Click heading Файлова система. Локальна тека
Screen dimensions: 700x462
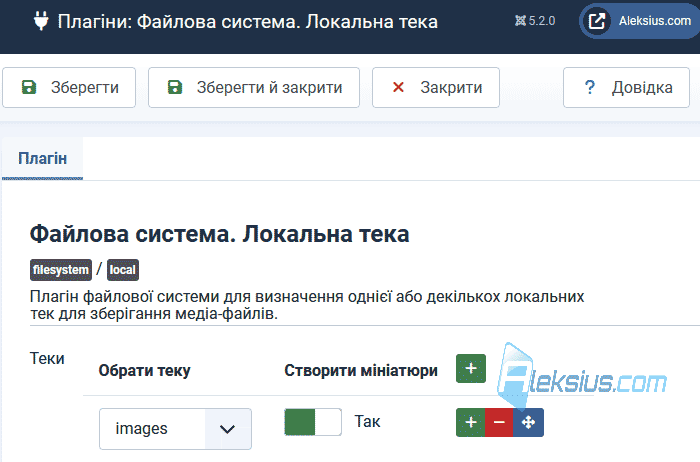click(x=219, y=234)
